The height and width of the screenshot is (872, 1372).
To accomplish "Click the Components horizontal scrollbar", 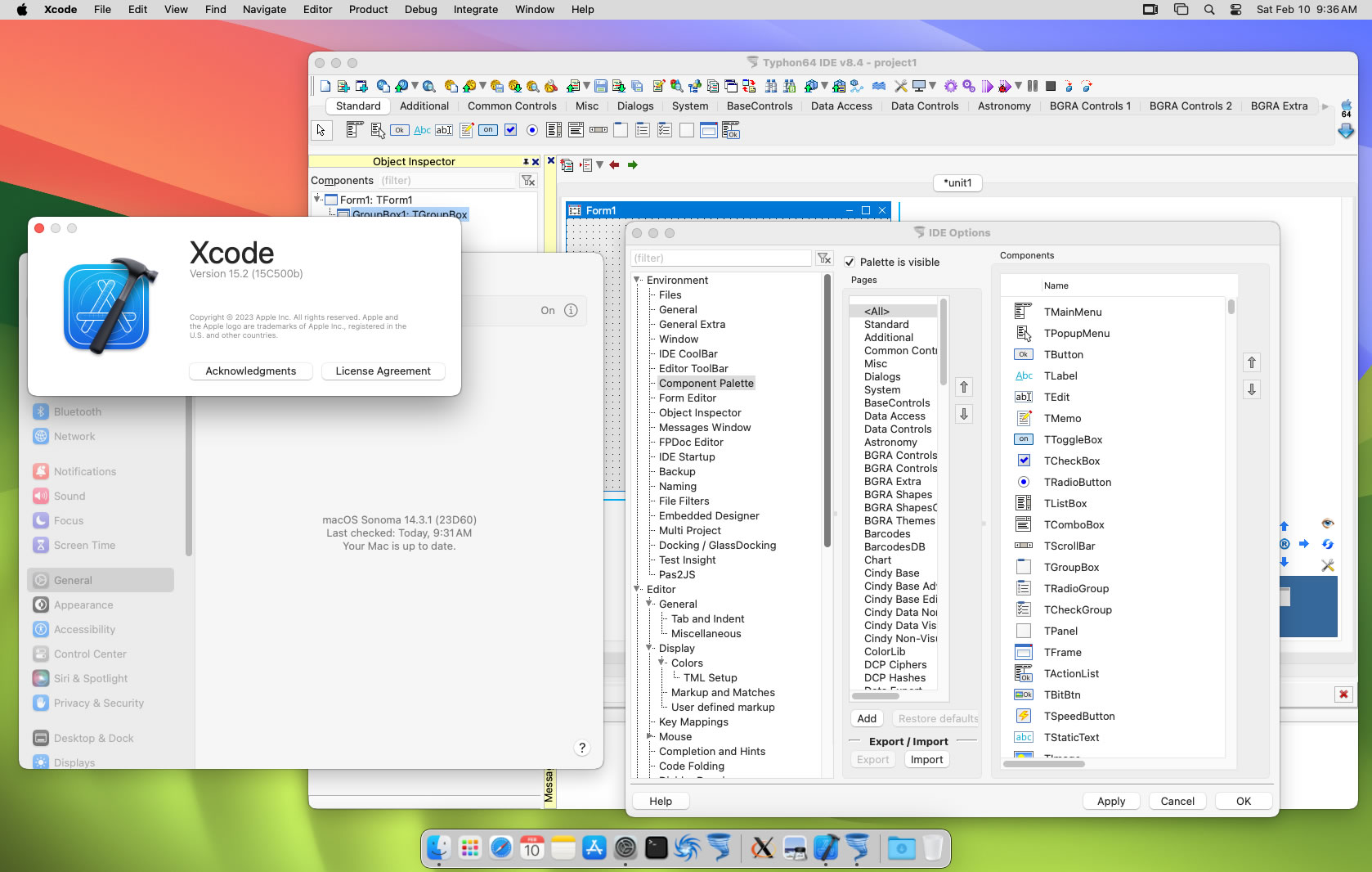I will coord(1044,764).
